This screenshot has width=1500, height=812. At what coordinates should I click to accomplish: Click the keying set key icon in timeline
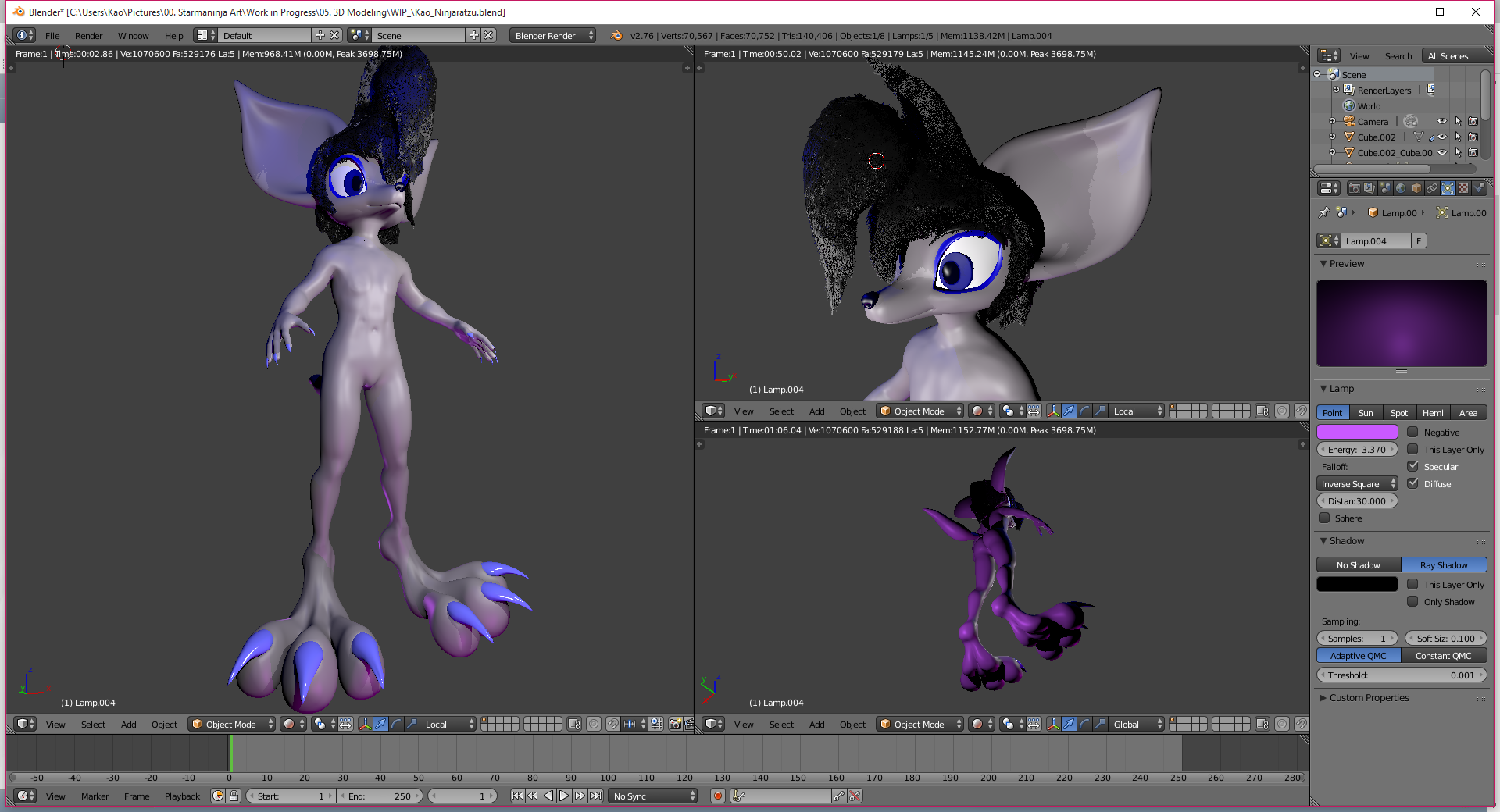739,796
